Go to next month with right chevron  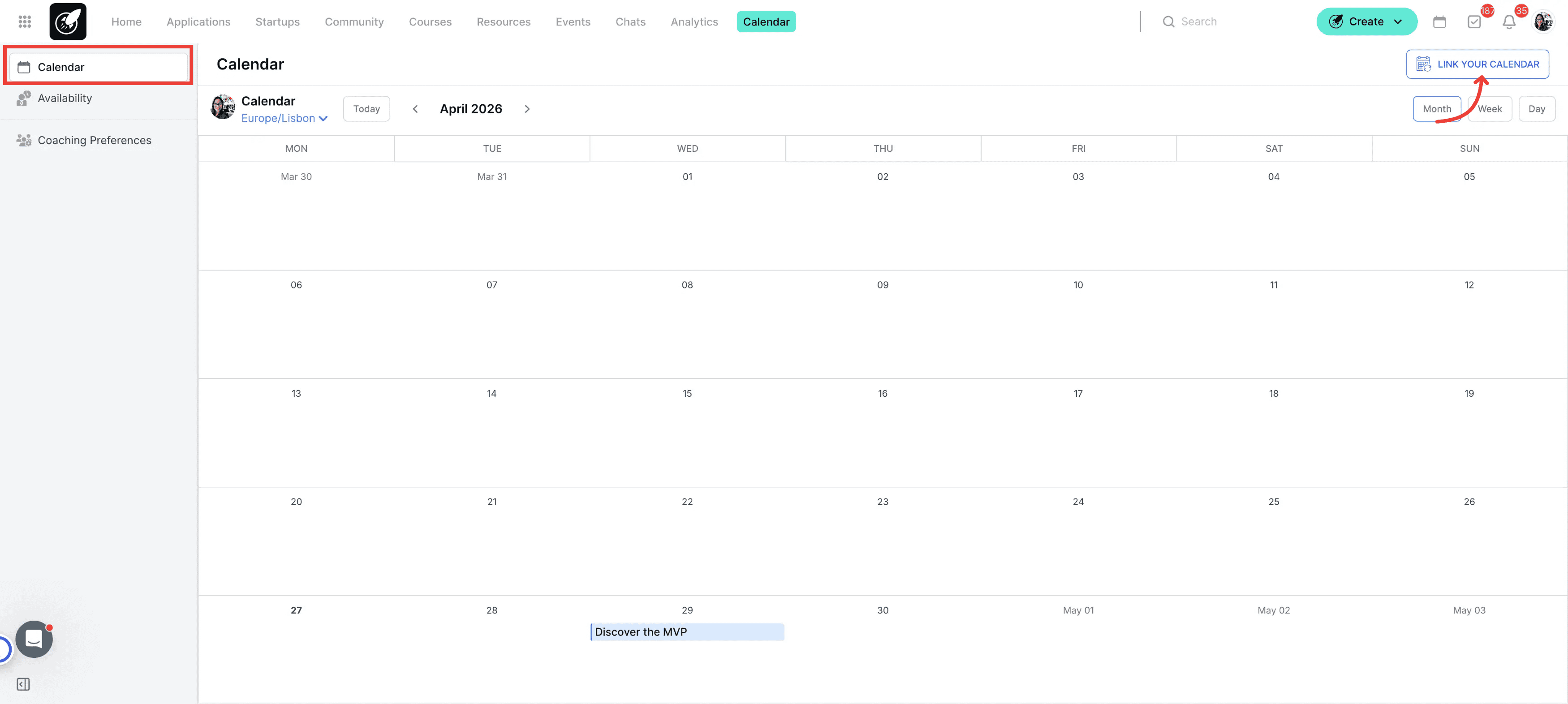(527, 109)
